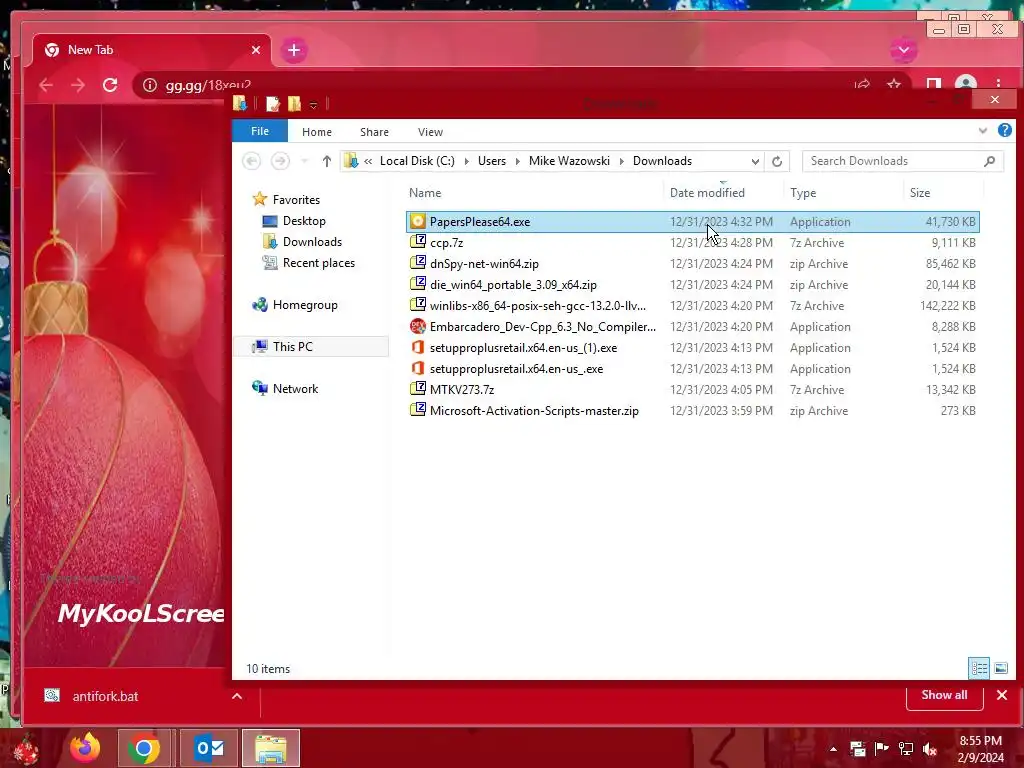
Task: Open Outlook from the taskbar
Action: tap(209, 748)
